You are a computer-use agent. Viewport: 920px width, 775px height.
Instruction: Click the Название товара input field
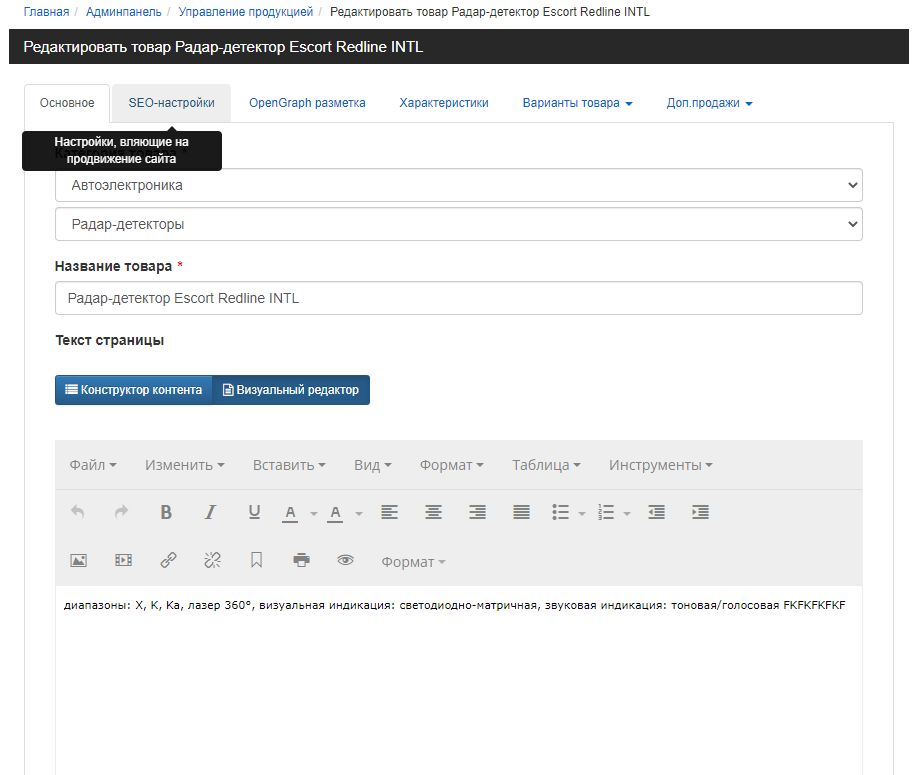tap(459, 298)
